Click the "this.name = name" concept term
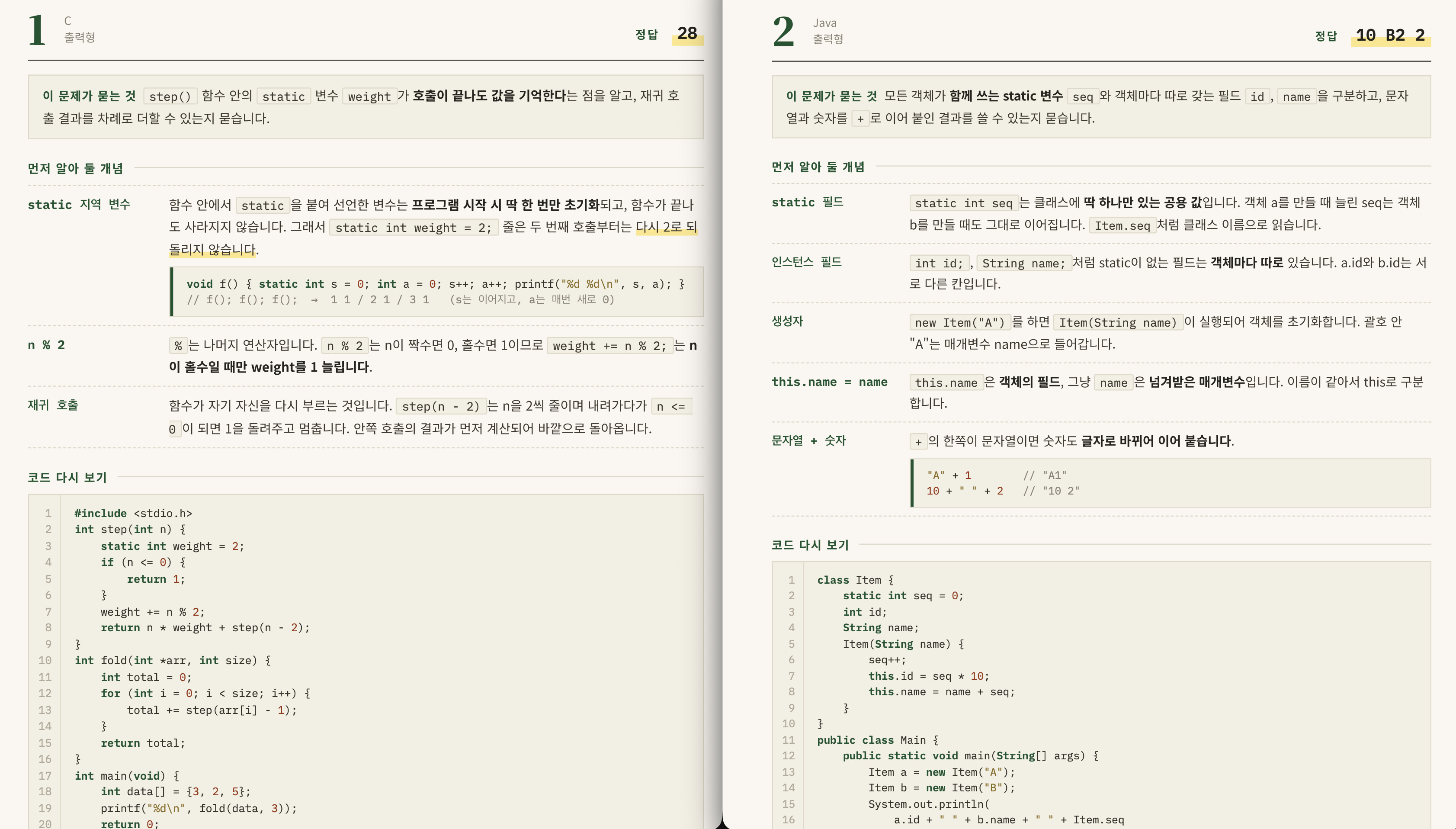 coord(829,382)
